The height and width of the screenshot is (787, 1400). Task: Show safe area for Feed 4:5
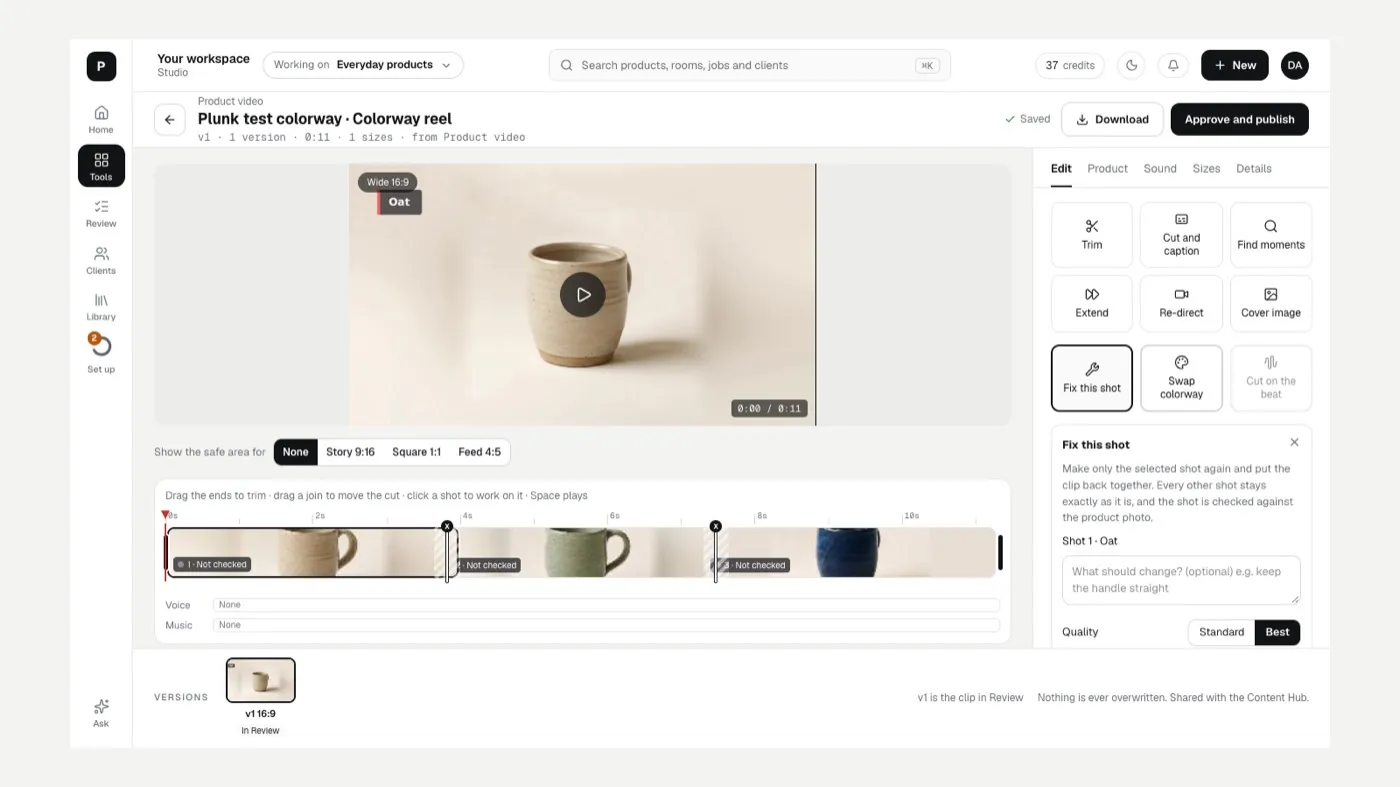pyautogui.click(x=479, y=452)
